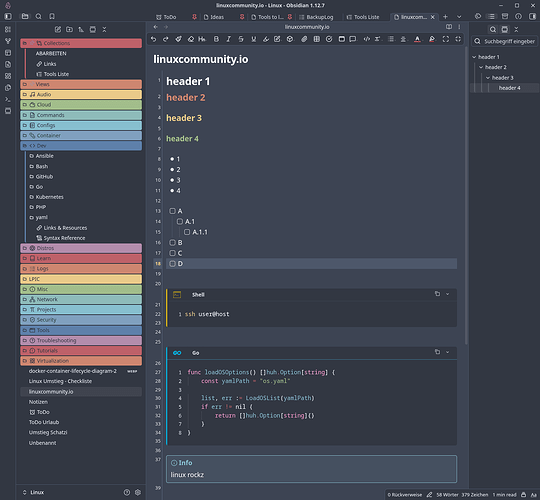Open vault settings gear
540x500 pixels.
138,492
